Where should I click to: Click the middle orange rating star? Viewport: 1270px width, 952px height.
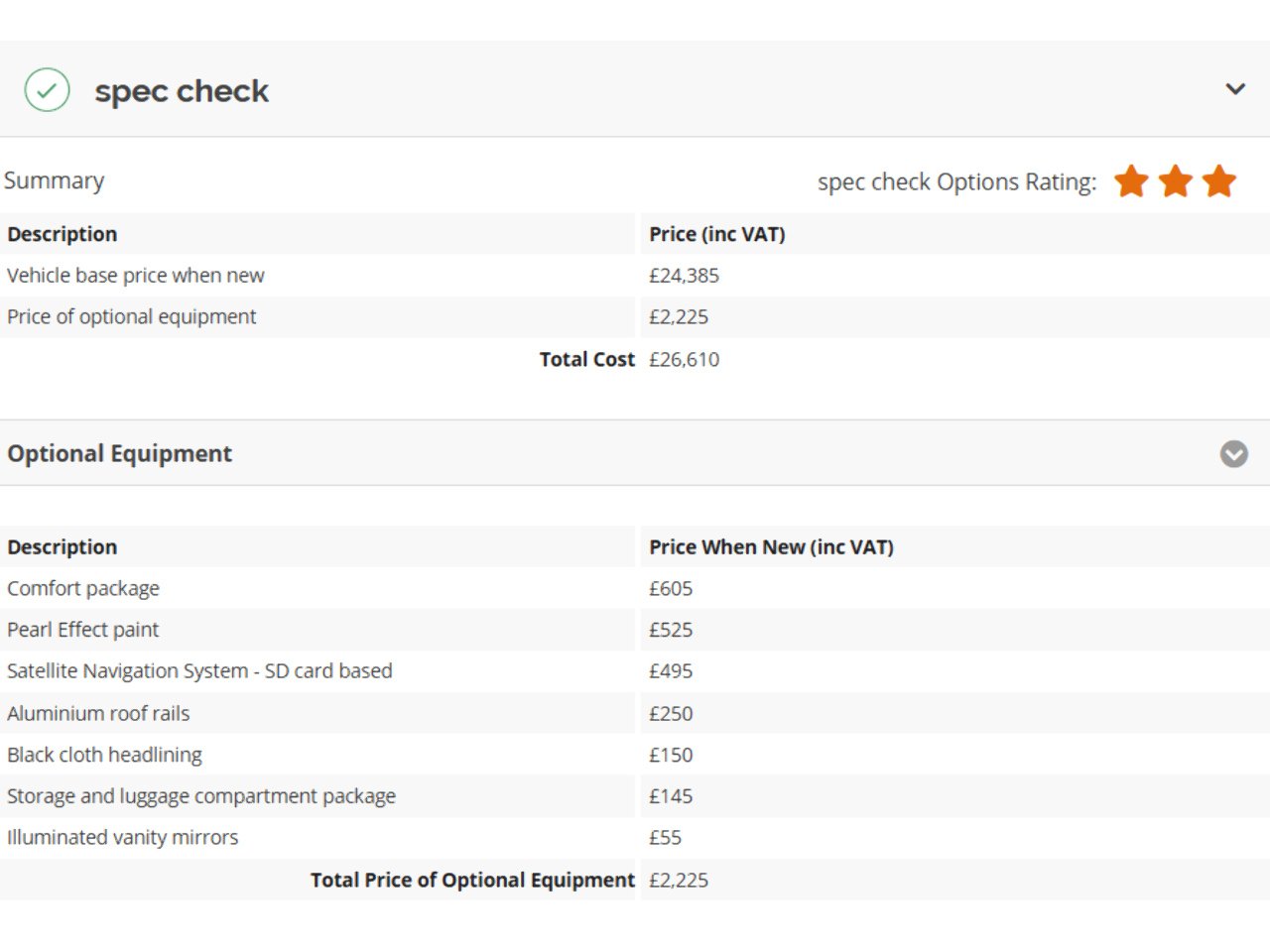(1176, 182)
